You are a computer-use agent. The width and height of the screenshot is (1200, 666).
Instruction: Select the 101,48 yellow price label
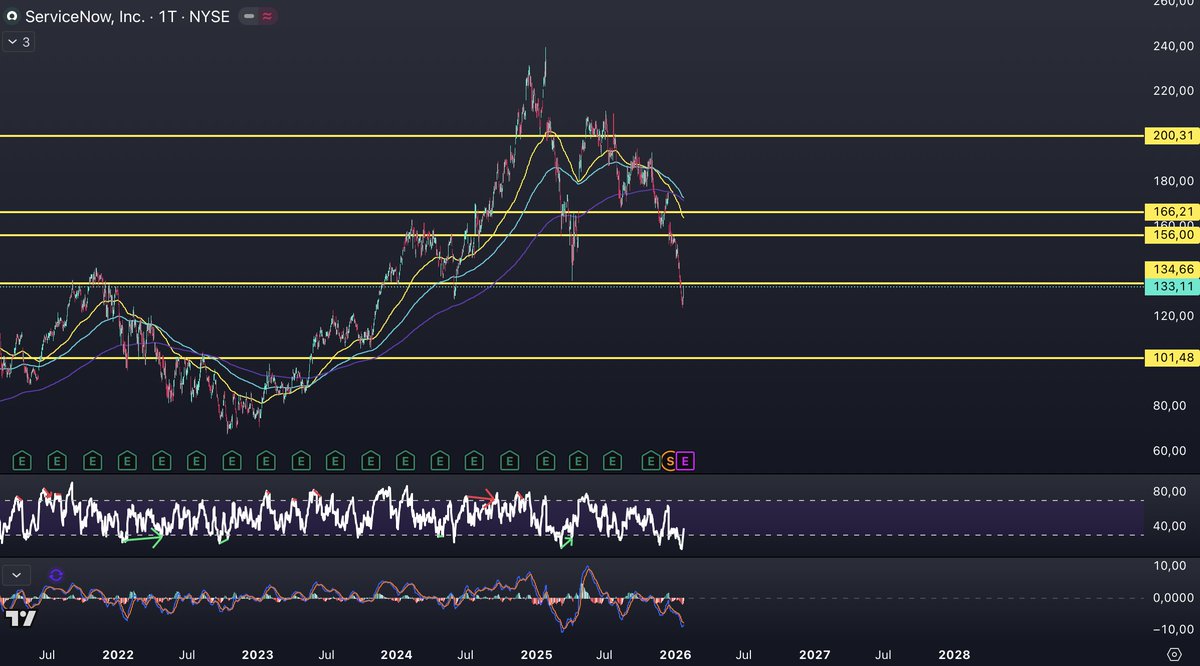click(1171, 357)
